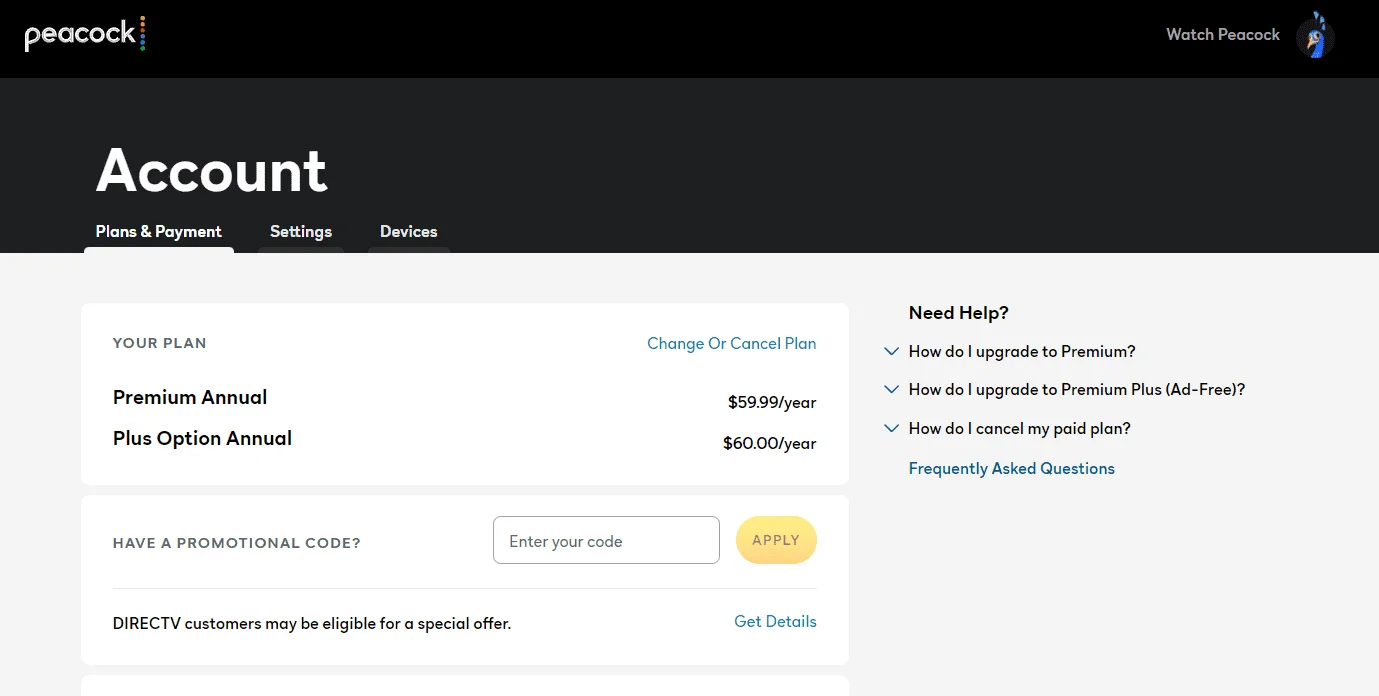This screenshot has height=696, width=1379.
Task: Switch to the Settings tab
Action: pyautogui.click(x=301, y=232)
